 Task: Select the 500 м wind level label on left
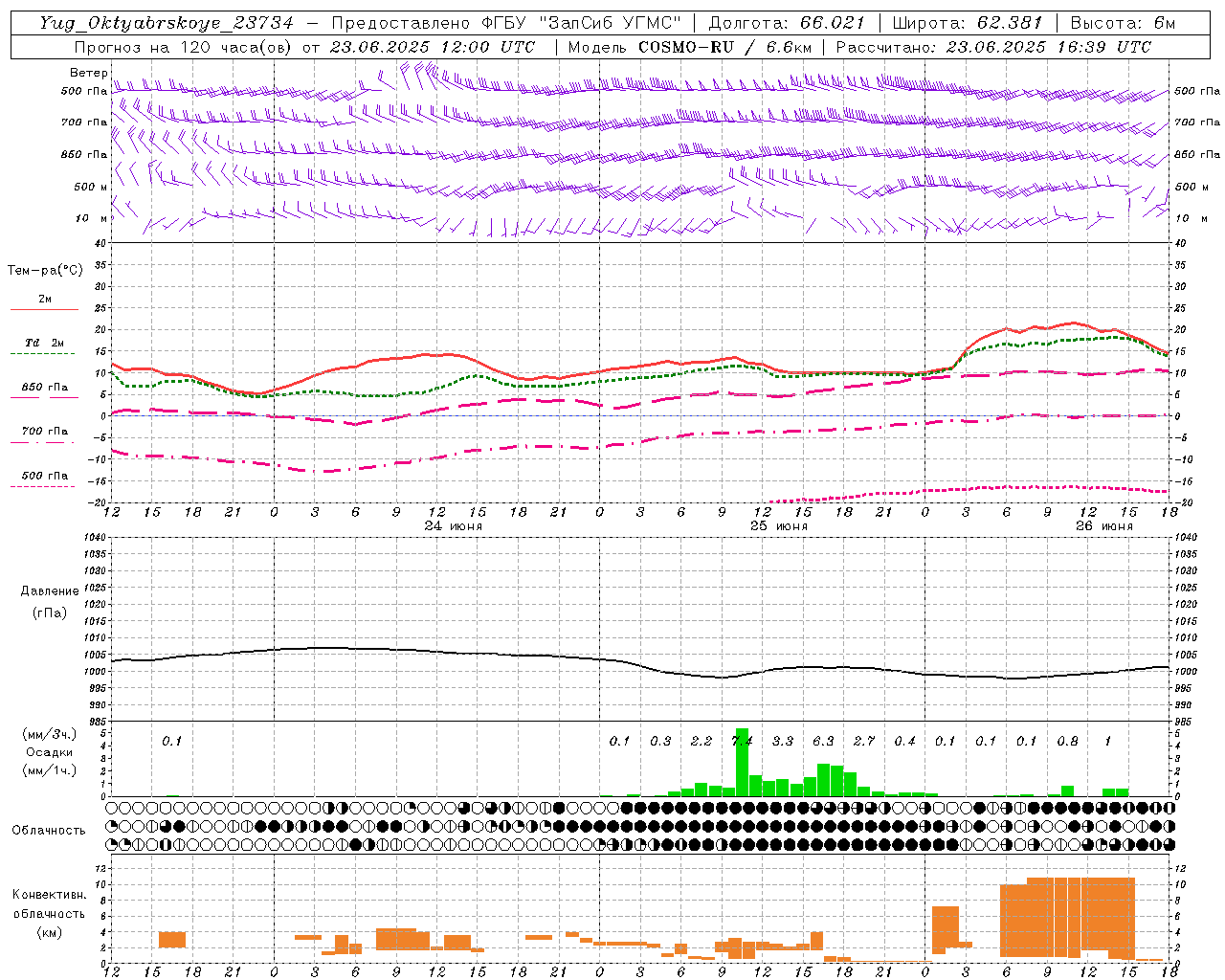tap(91, 187)
